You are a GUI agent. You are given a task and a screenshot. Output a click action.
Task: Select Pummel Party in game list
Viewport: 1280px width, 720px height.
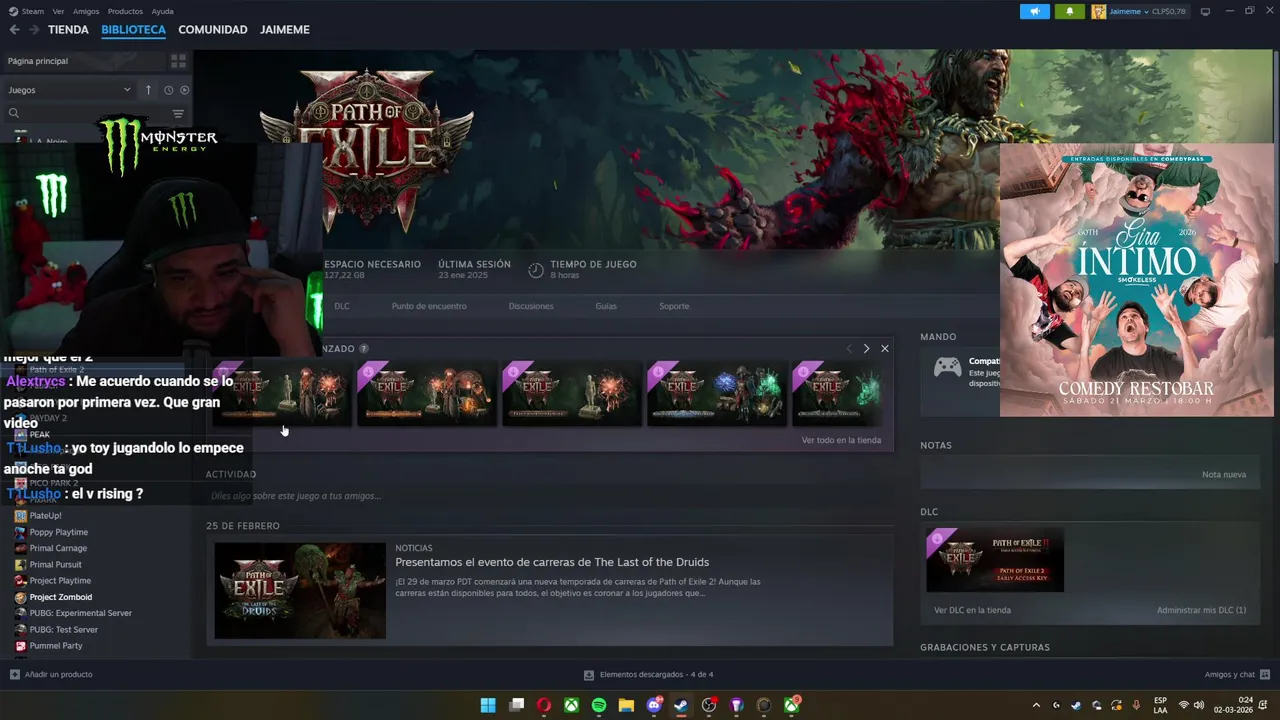(56, 646)
